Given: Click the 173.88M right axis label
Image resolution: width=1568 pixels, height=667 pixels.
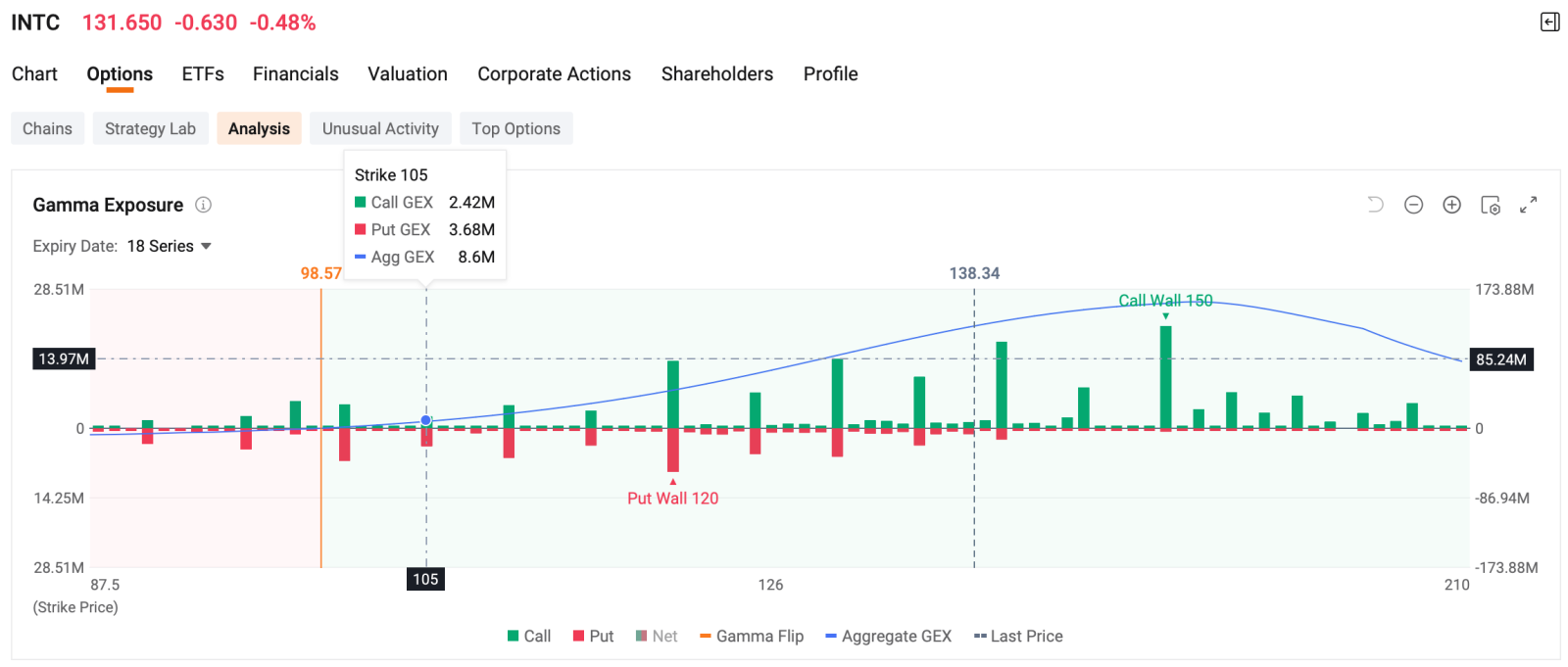Looking at the screenshot, I should 1504,289.
